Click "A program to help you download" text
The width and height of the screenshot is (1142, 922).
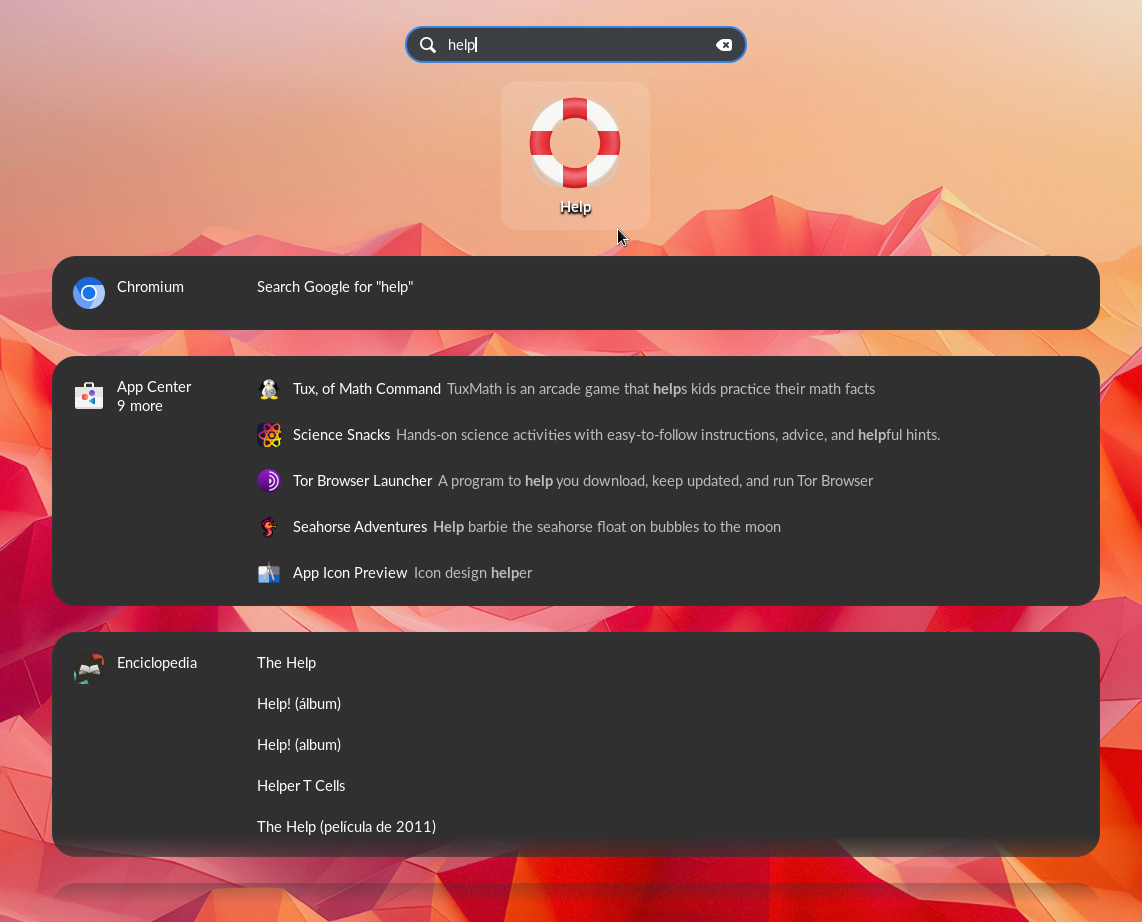[655, 481]
